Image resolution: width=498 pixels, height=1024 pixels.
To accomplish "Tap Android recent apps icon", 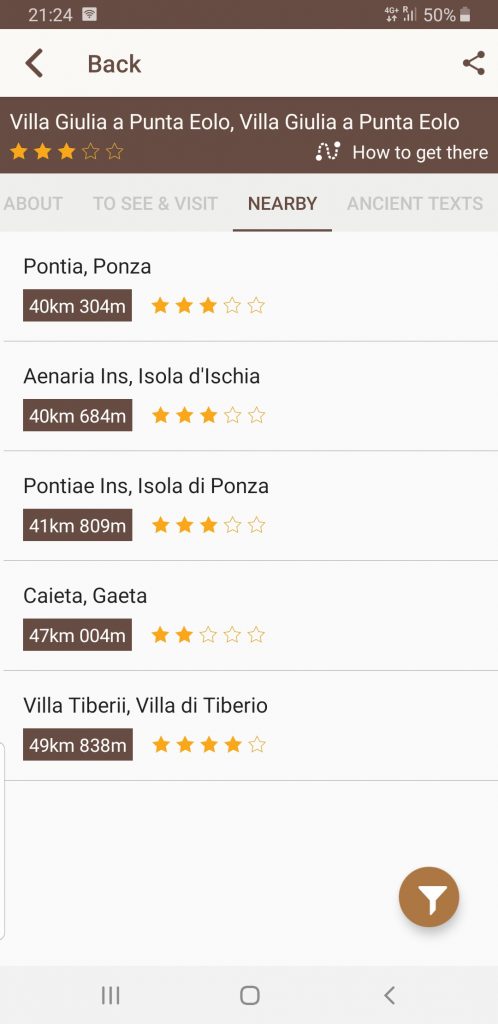I will [x=110, y=995].
